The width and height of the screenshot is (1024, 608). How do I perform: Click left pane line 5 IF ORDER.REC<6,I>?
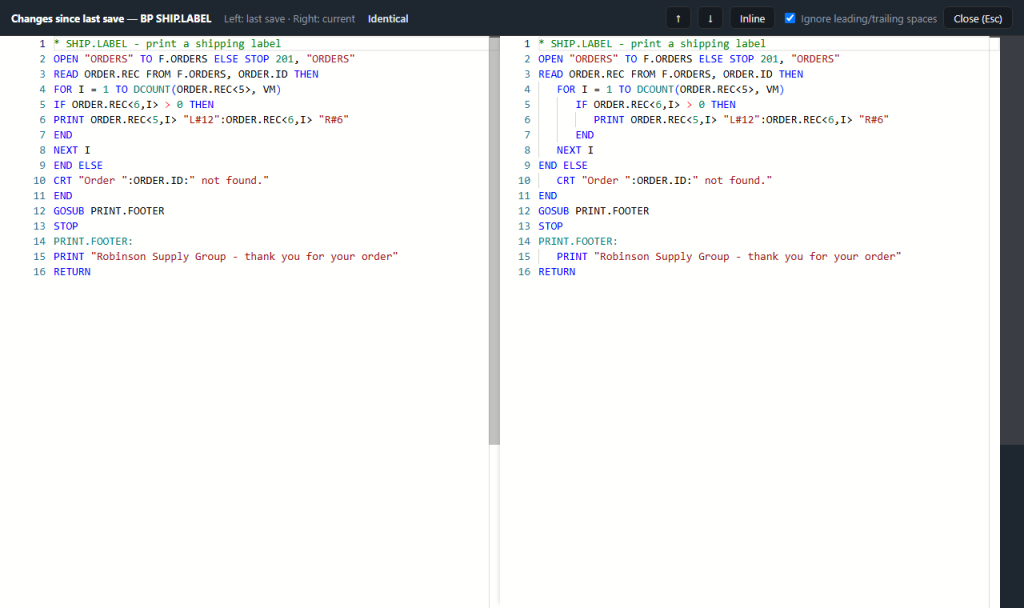[134, 104]
